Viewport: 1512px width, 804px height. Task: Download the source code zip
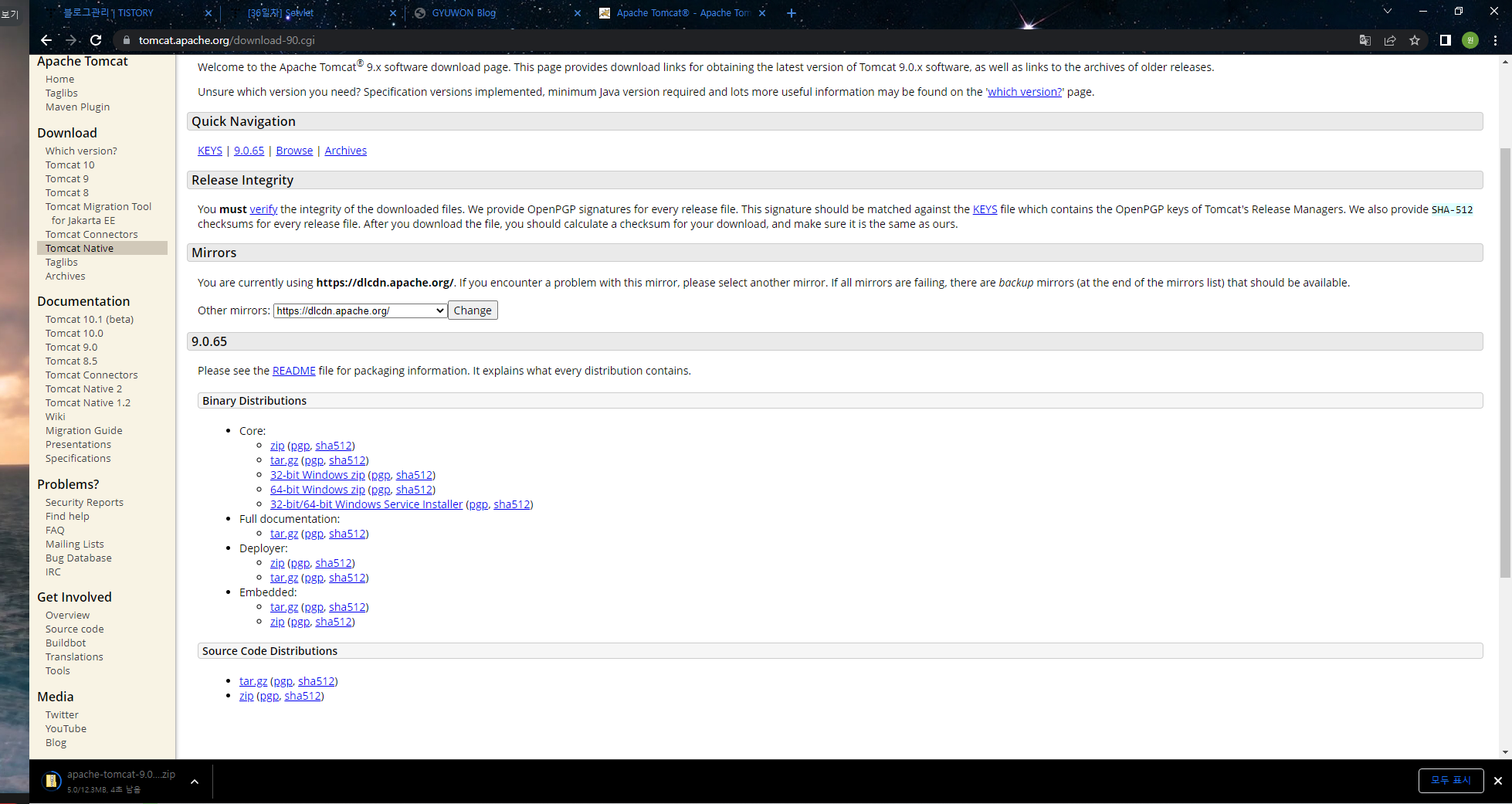246,696
